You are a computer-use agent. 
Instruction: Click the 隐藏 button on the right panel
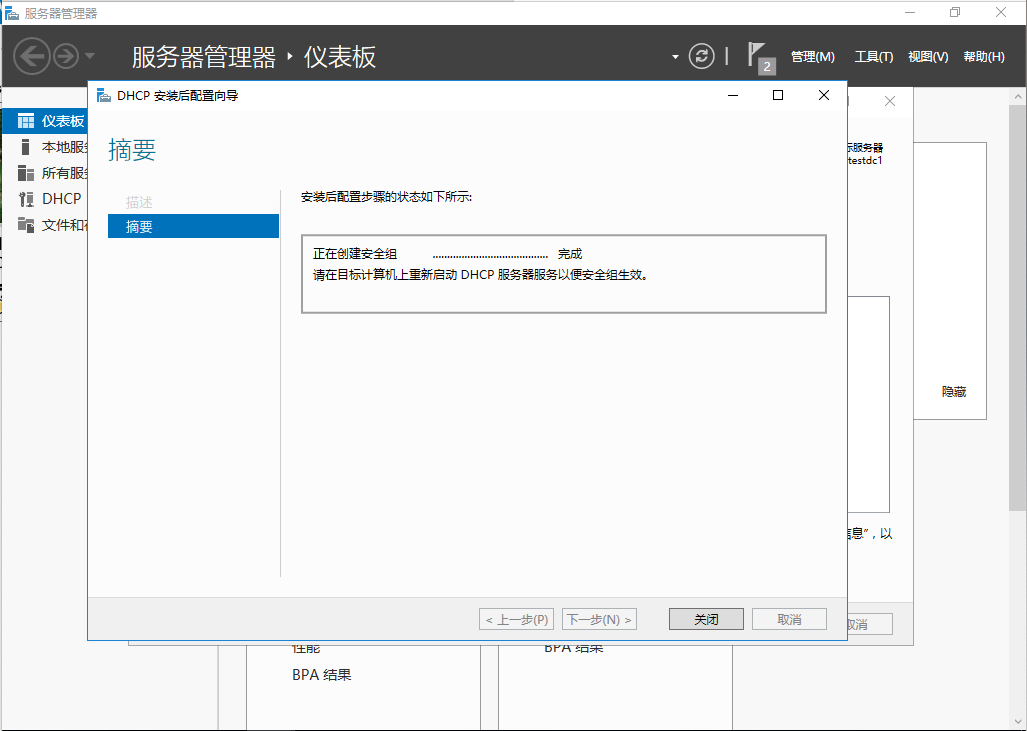952,391
